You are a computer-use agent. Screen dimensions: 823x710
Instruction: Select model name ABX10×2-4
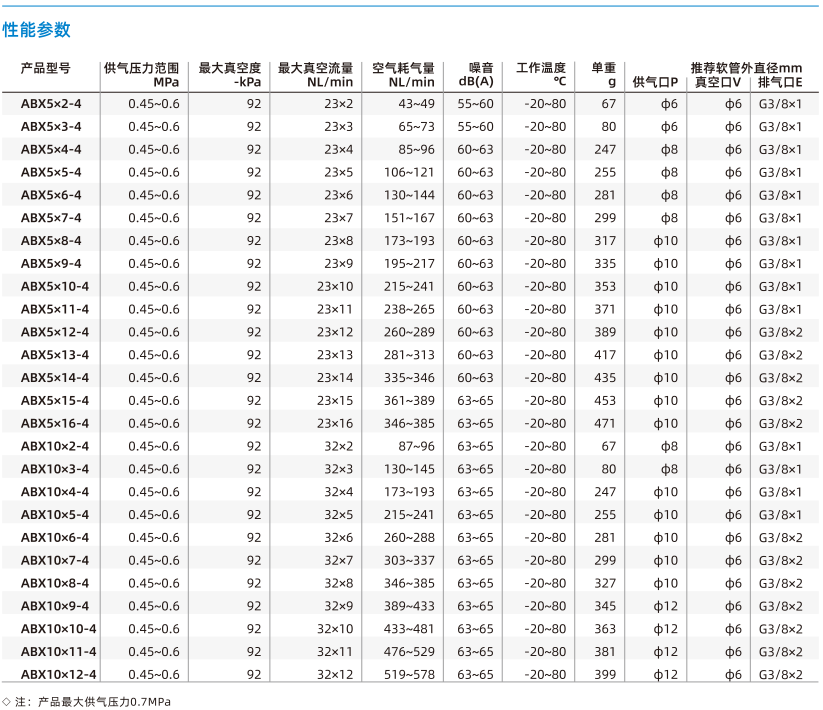tap(55, 446)
